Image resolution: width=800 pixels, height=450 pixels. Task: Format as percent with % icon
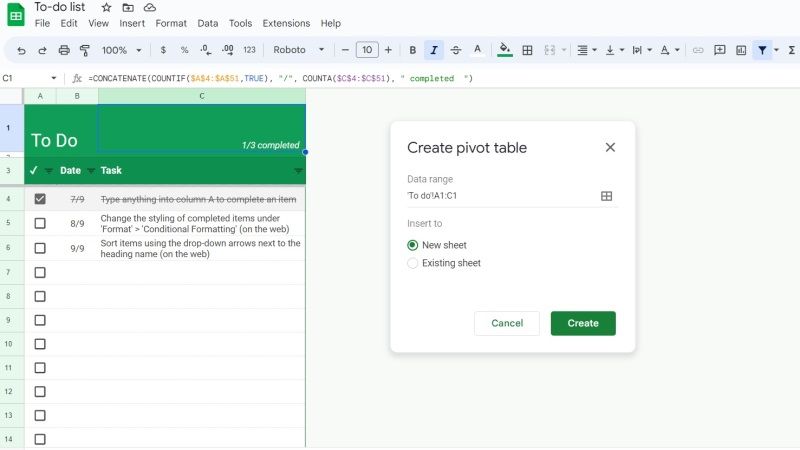(x=185, y=50)
